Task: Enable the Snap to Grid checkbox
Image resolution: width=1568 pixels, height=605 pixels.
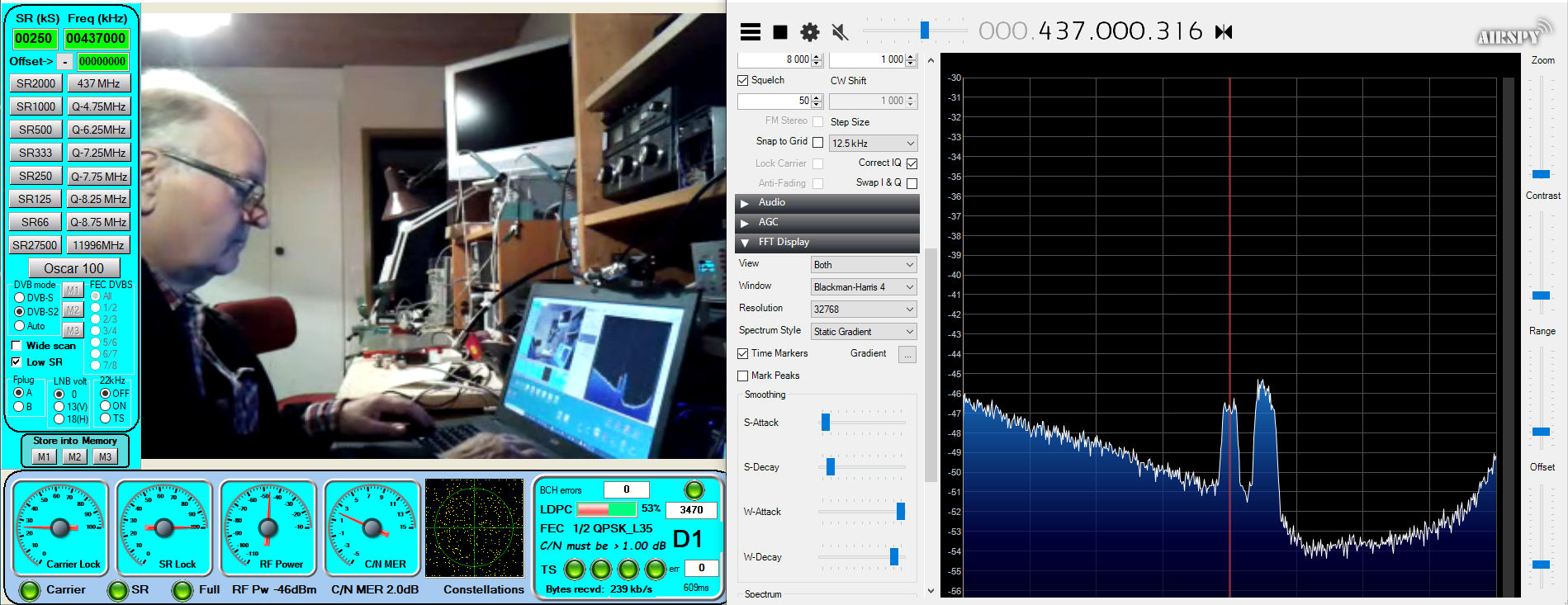Action: (x=817, y=142)
